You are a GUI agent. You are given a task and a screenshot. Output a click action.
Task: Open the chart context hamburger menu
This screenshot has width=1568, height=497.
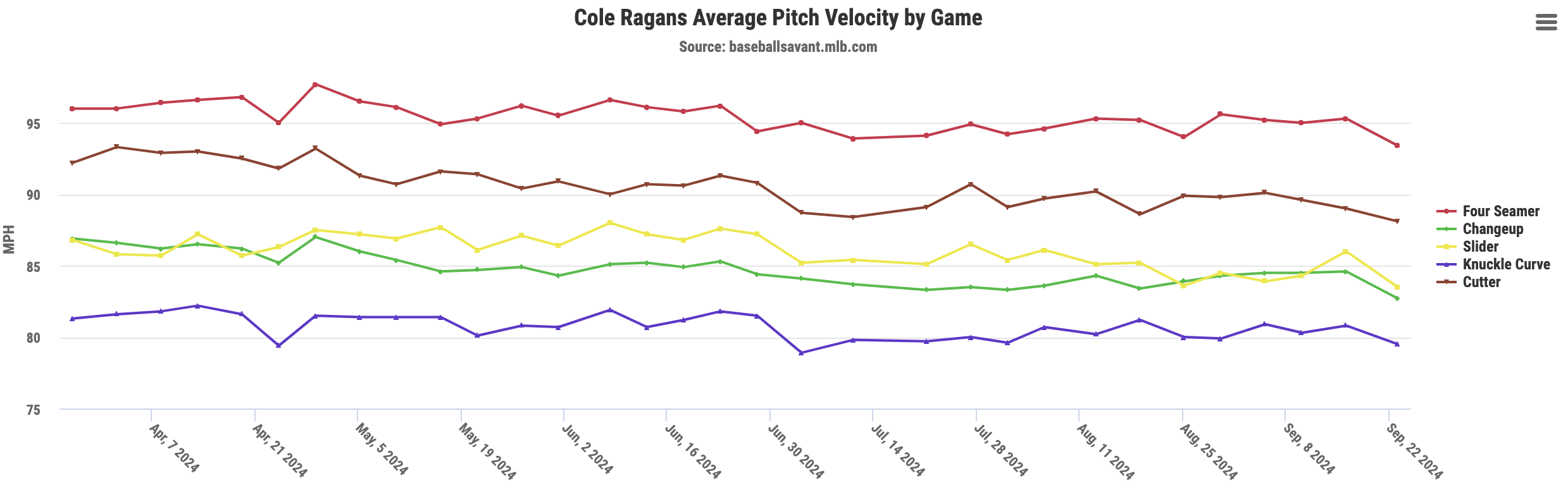[x=1546, y=23]
